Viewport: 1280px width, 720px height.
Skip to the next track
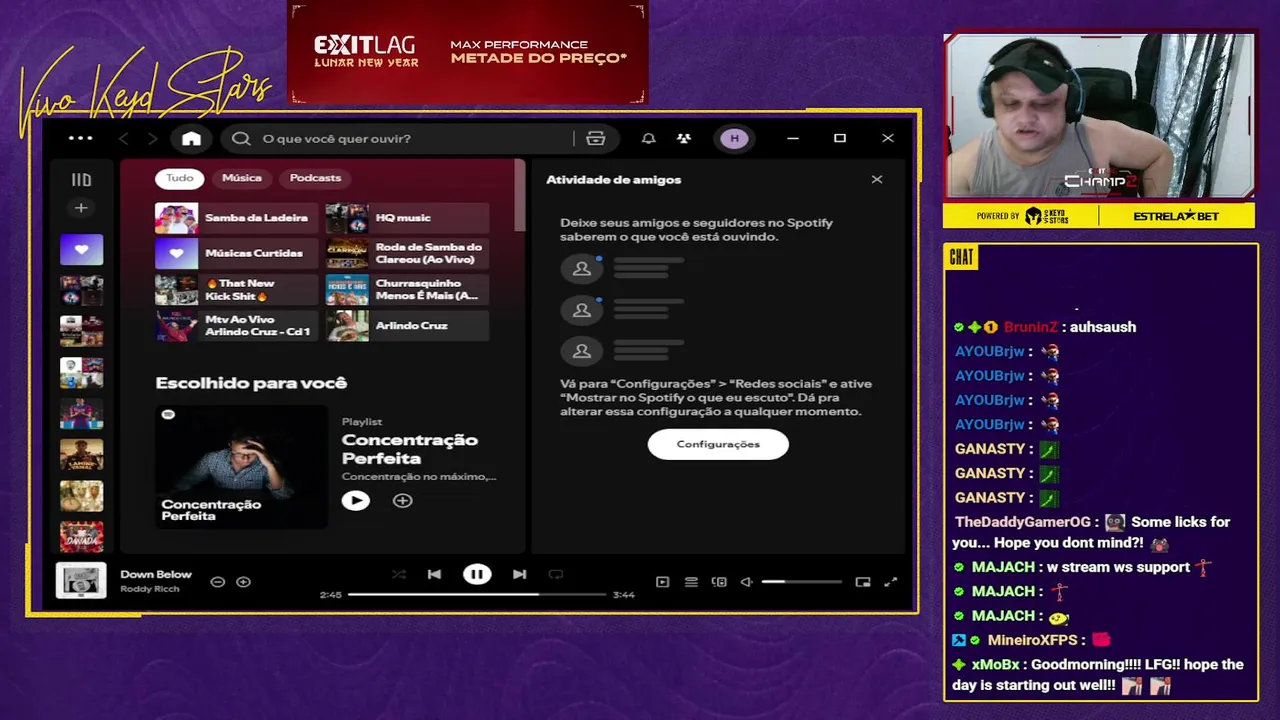pyautogui.click(x=519, y=574)
